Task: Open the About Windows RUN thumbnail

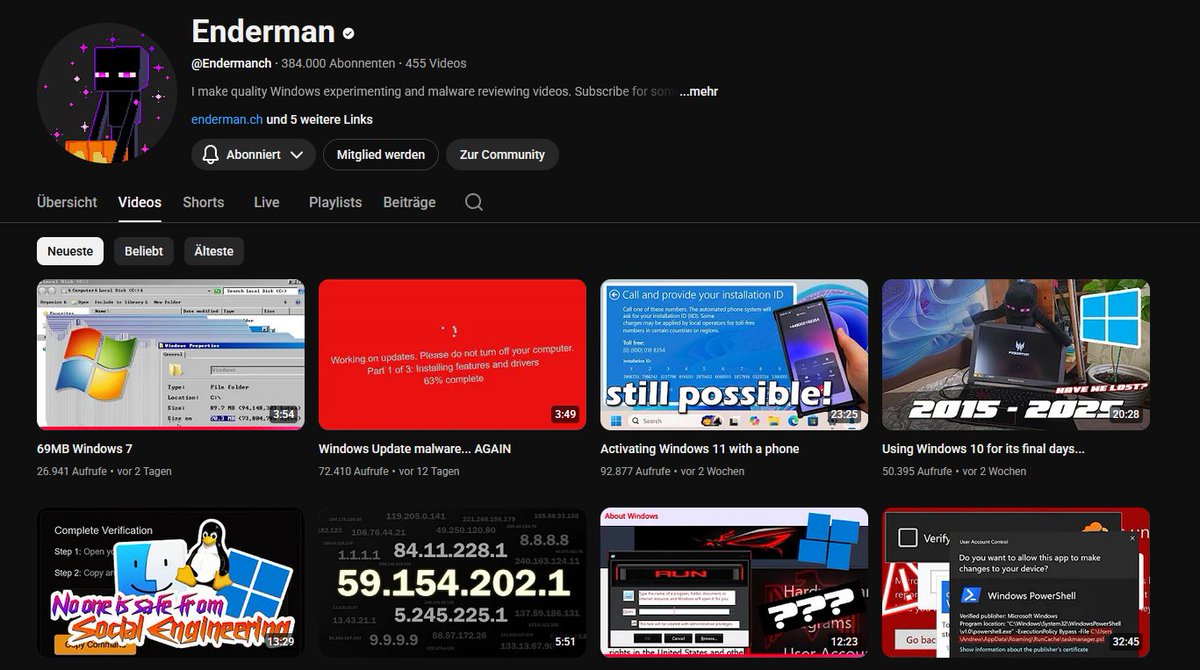Action: pyautogui.click(x=734, y=582)
